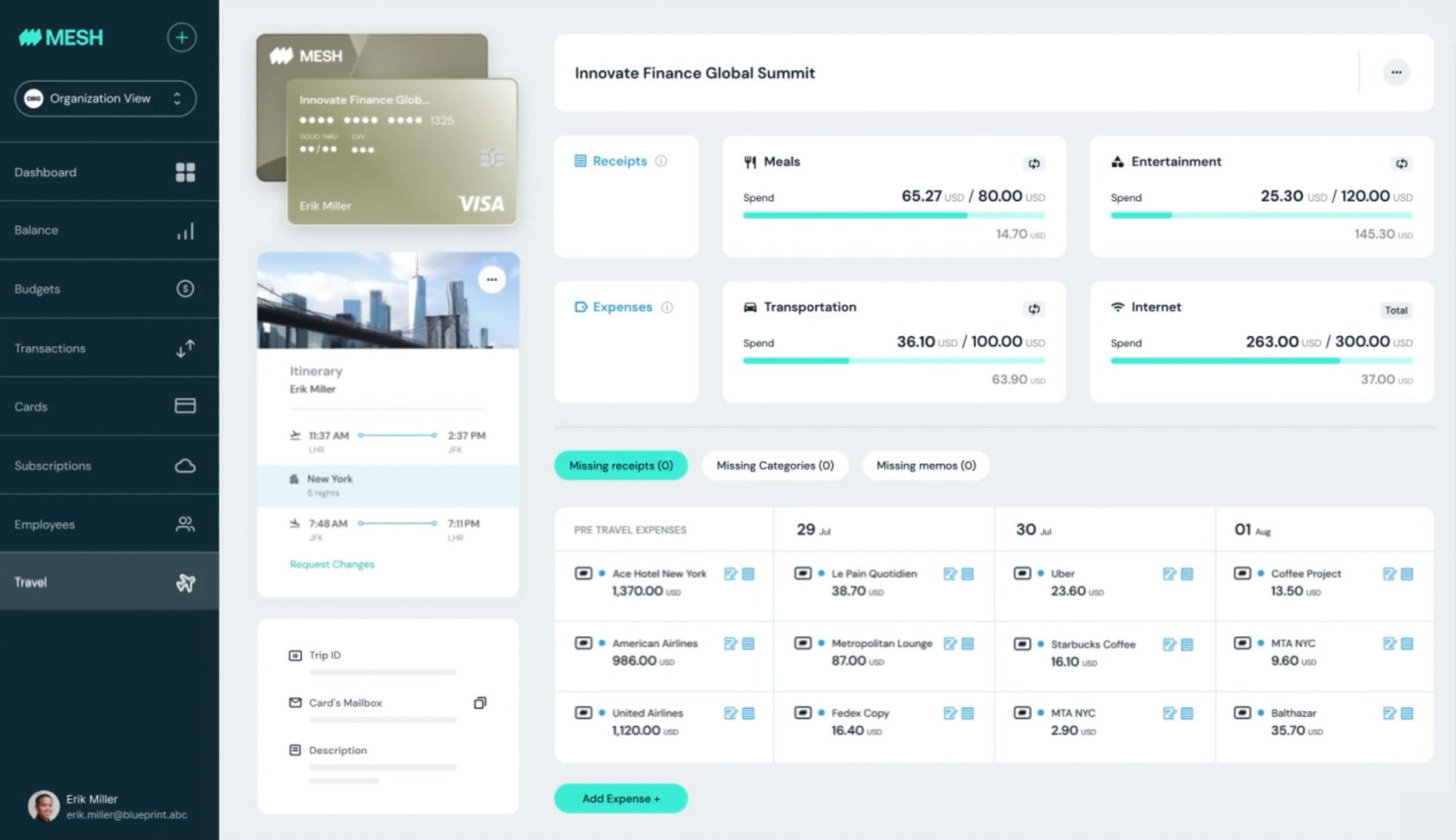
Task: Open Budgets in the sidebar
Action: (109, 289)
